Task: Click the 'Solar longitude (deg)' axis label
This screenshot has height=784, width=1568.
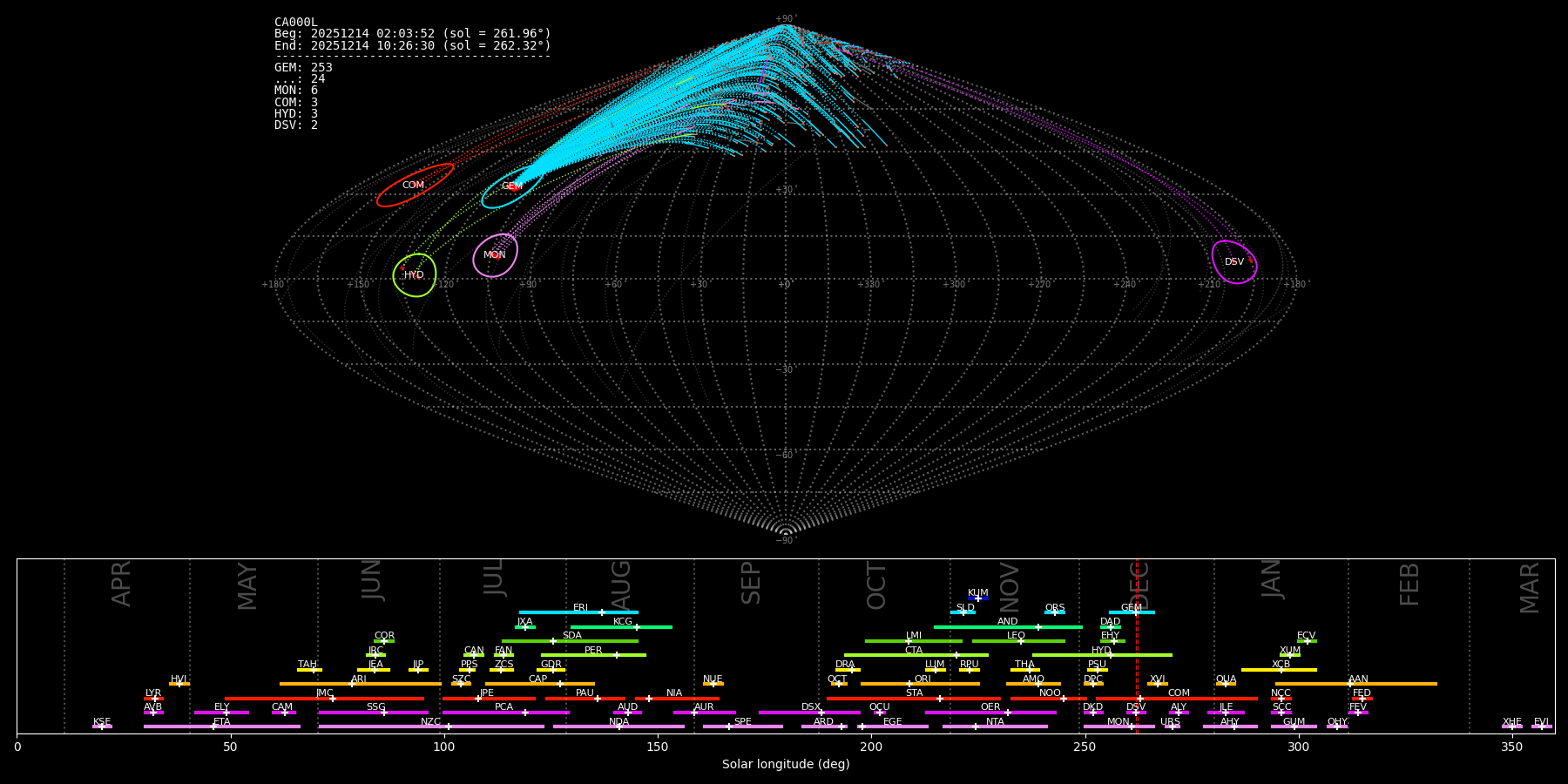Action: click(x=786, y=764)
